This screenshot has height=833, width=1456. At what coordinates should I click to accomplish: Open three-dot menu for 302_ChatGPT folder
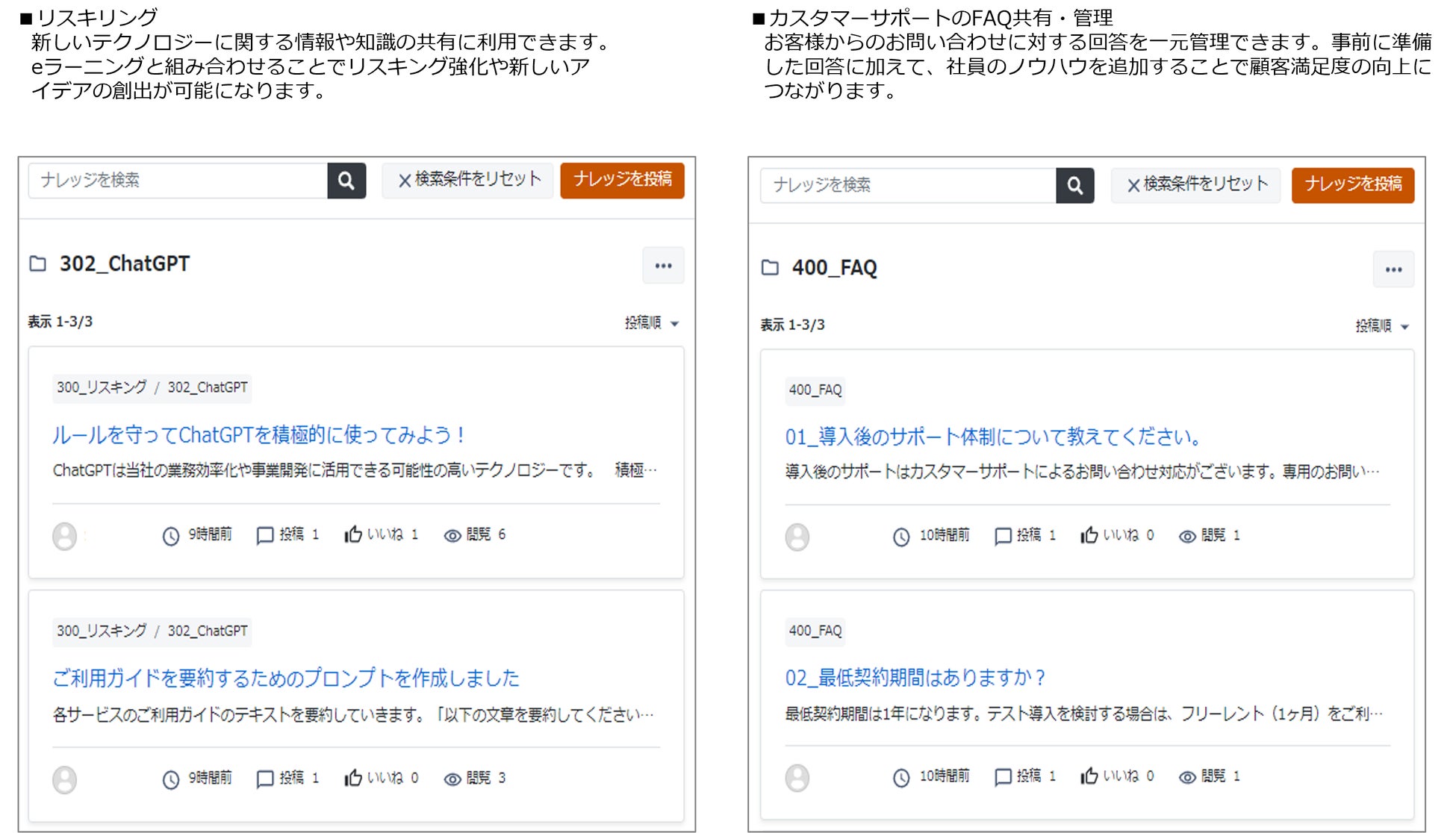663,266
